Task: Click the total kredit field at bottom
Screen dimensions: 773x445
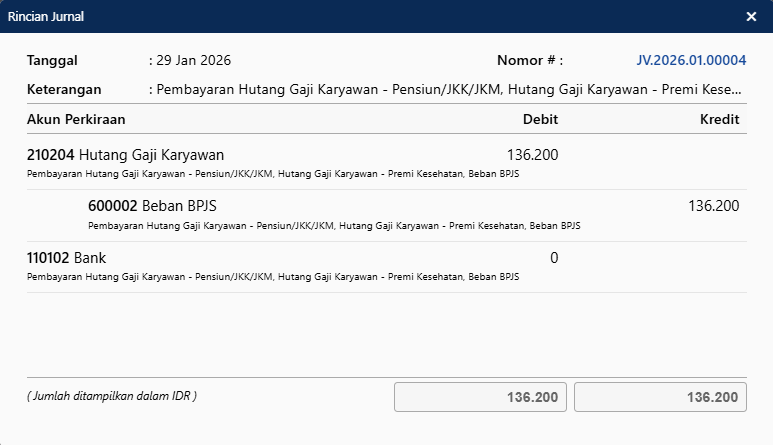Action: 660,397
